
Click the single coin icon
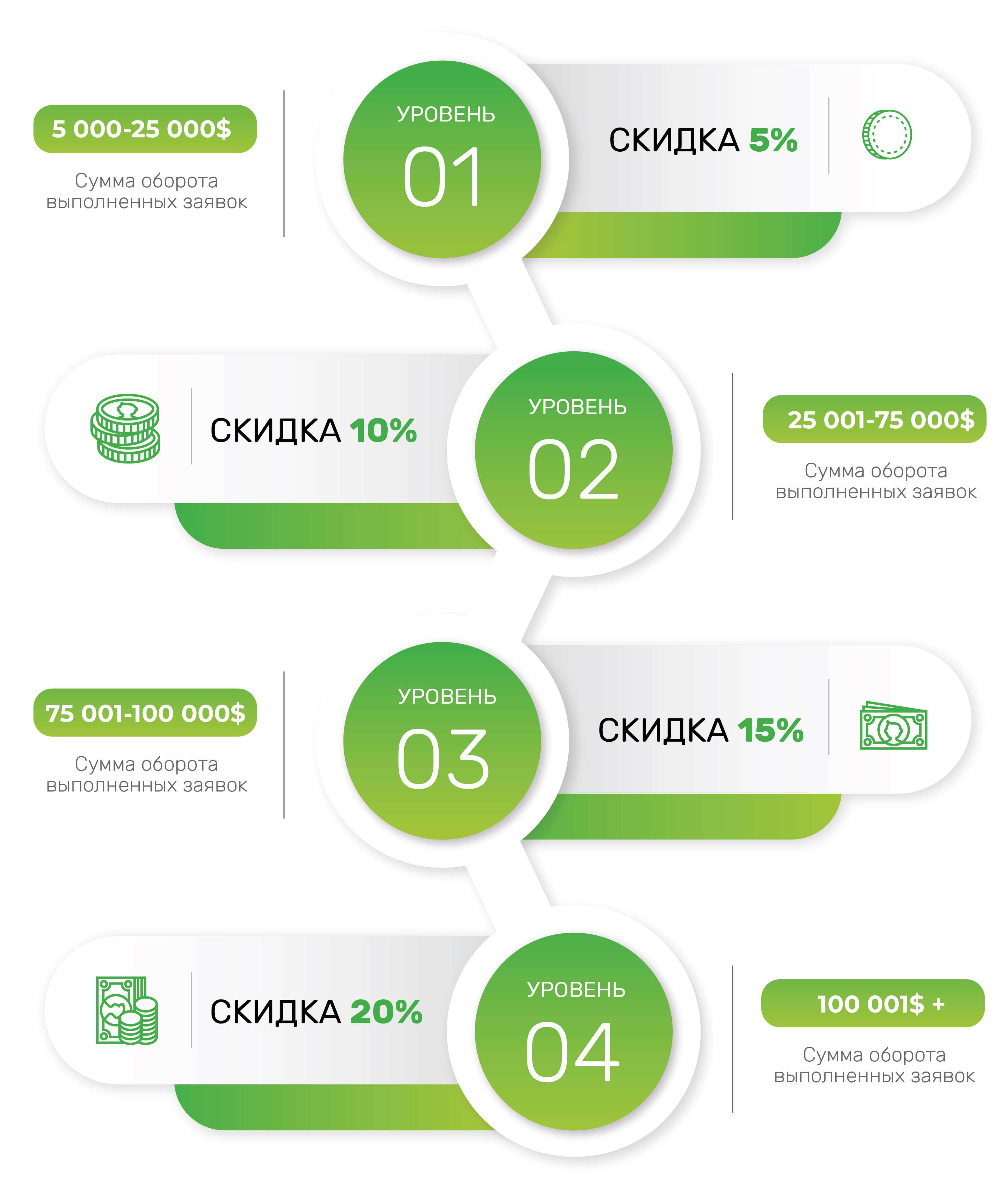(x=887, y=135)
